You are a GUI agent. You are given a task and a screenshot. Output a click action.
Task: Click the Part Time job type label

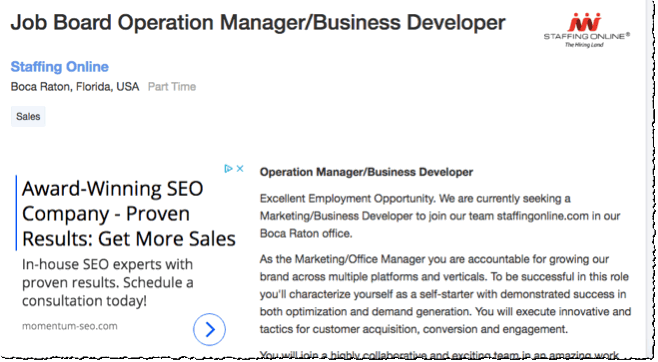pyautogui.click(x=172, y=86)
